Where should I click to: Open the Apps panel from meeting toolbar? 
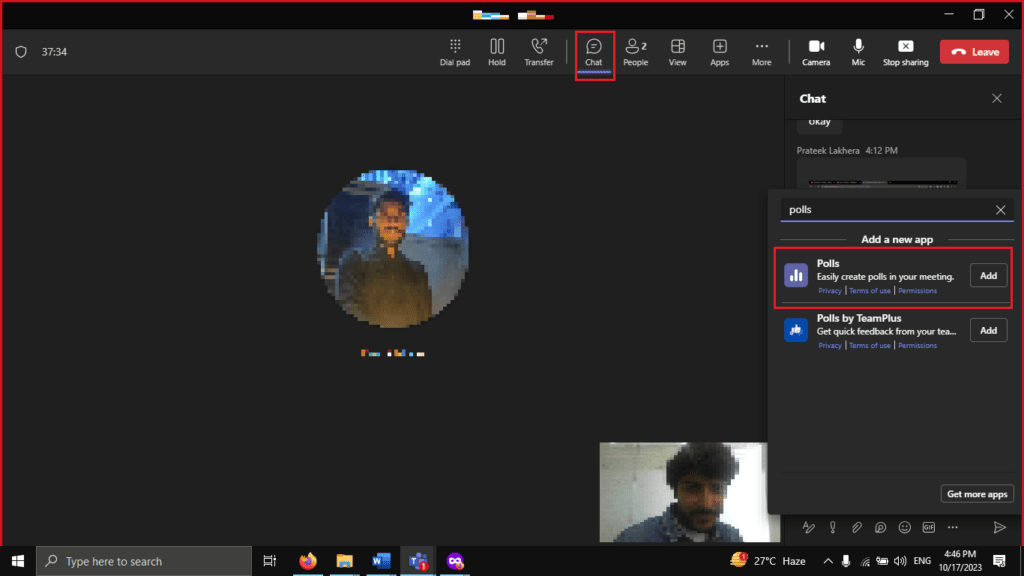click(x=719, y=51)
